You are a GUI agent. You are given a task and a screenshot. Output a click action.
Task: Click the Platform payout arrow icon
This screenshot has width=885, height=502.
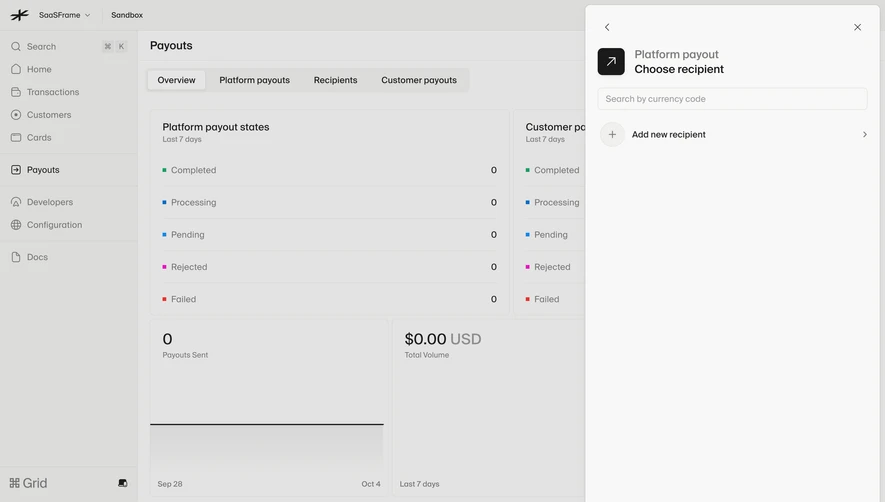(611, 62)
